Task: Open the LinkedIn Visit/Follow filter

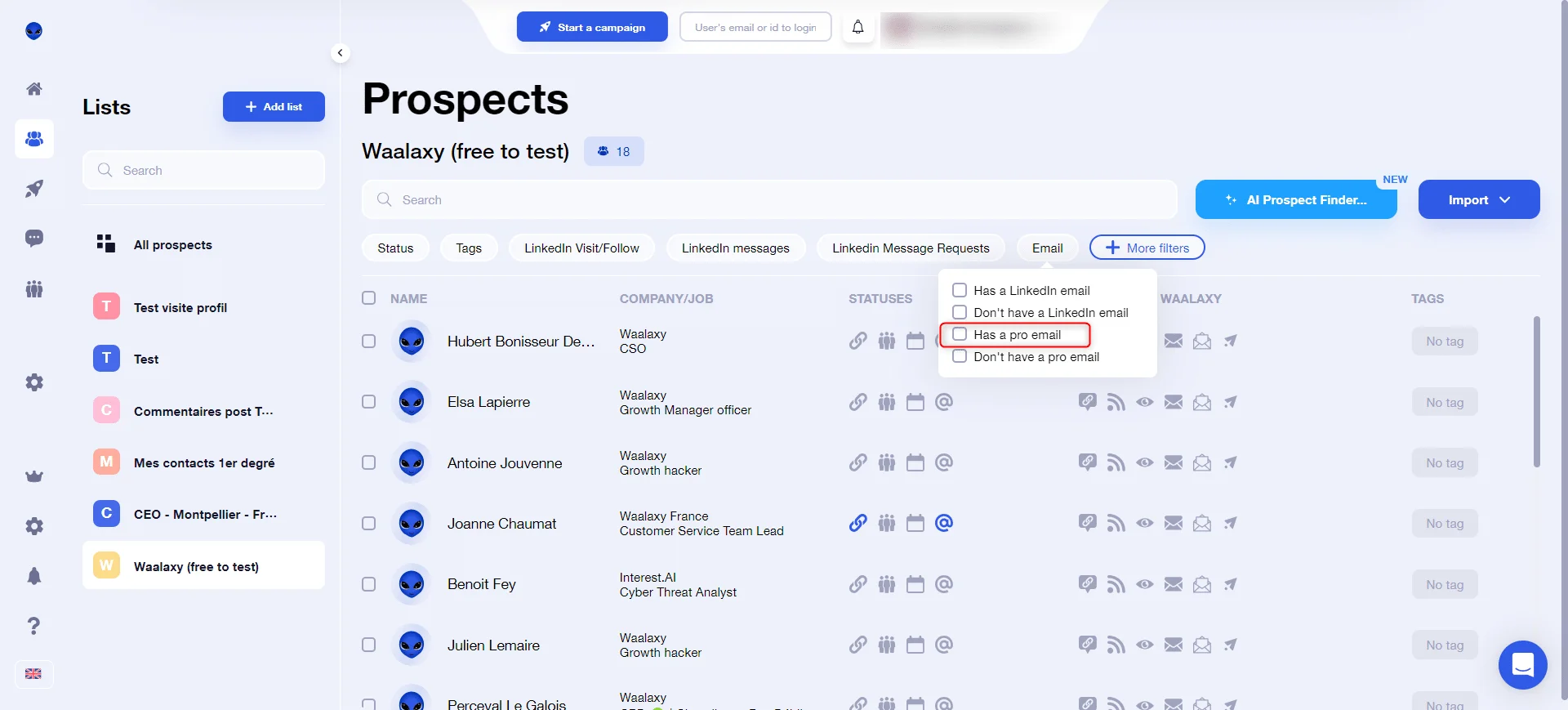Action: pyautogui.click(x=581, y=248)
